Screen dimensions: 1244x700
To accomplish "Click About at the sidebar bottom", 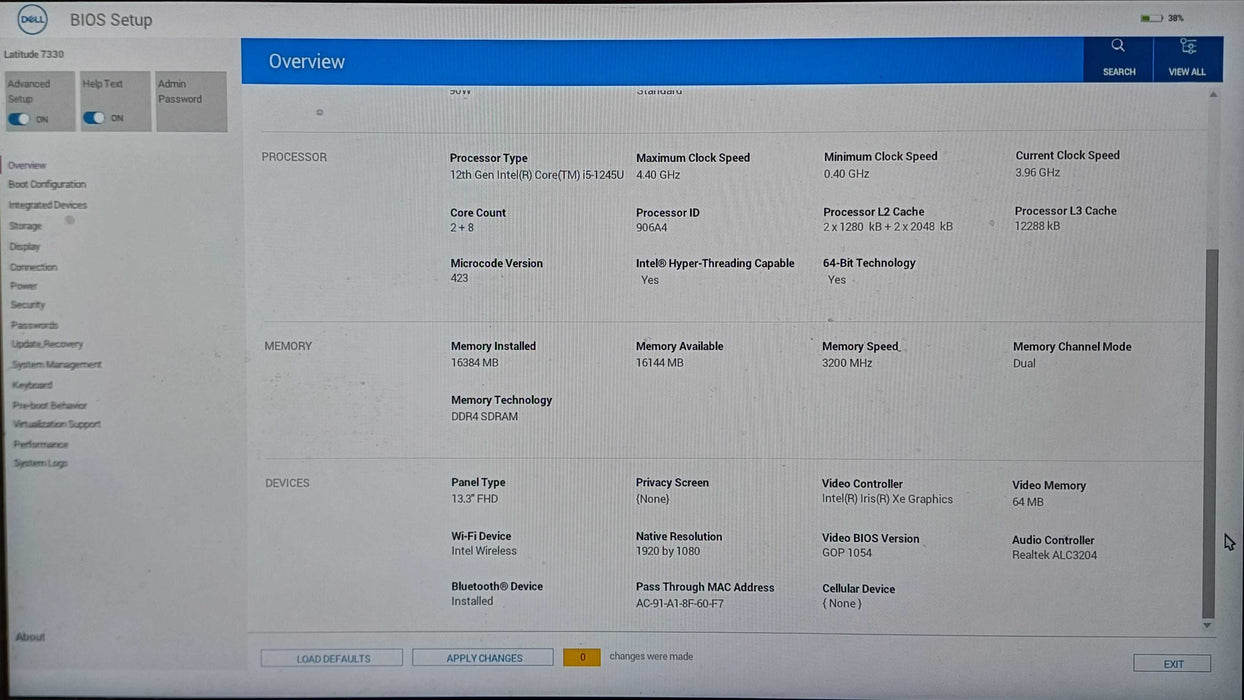I will click(30, 637).
